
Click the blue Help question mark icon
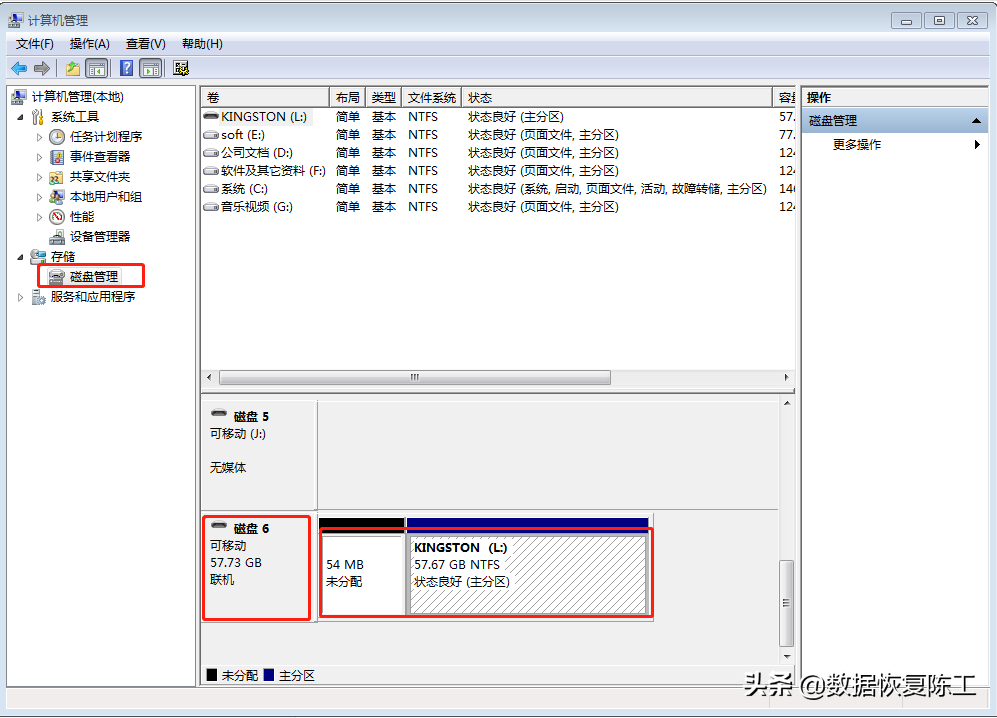coord(127,68)
